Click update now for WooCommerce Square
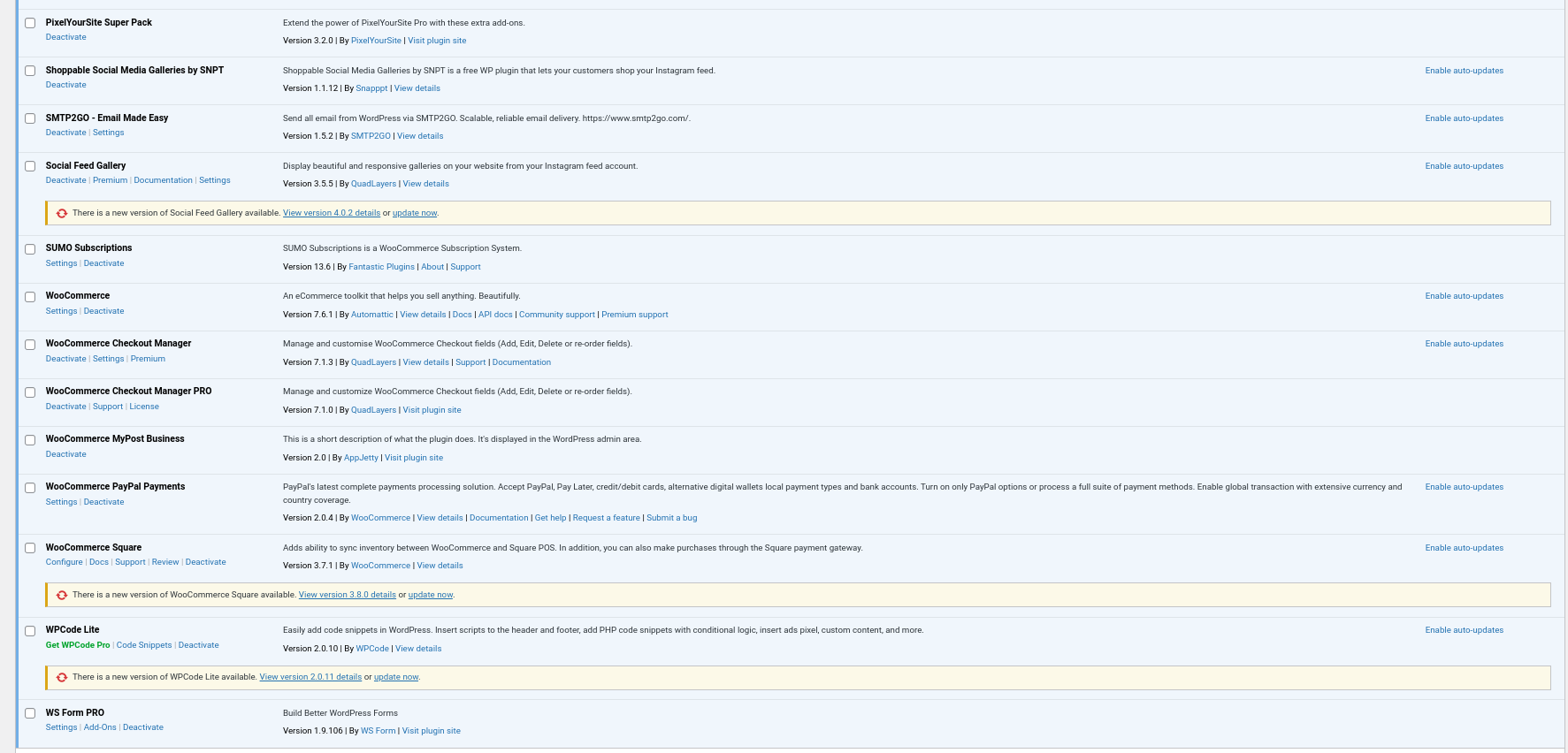Screen dimensions: 1568x753 (430, 595)
